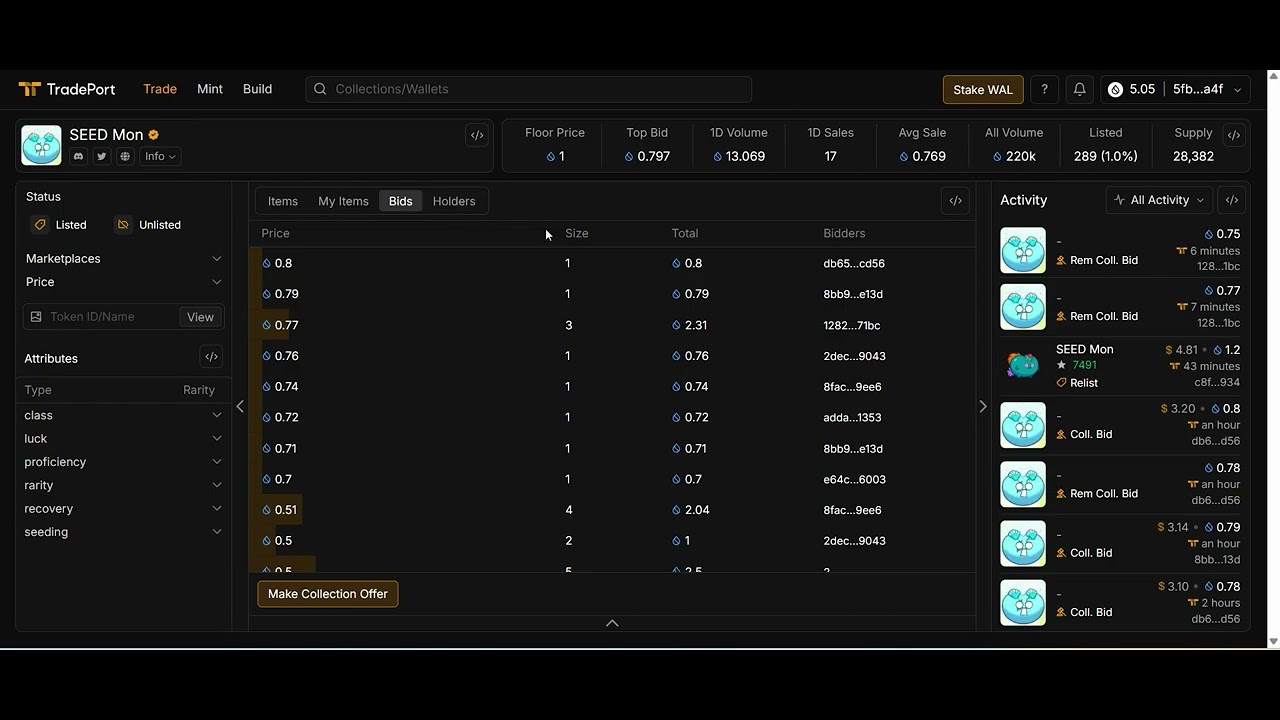
Task: Click bidder db65...cd56
Action: click(854, 264)
